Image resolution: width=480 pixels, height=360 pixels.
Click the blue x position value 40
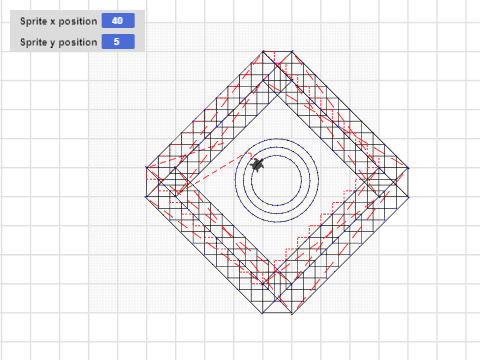[118, 21]
